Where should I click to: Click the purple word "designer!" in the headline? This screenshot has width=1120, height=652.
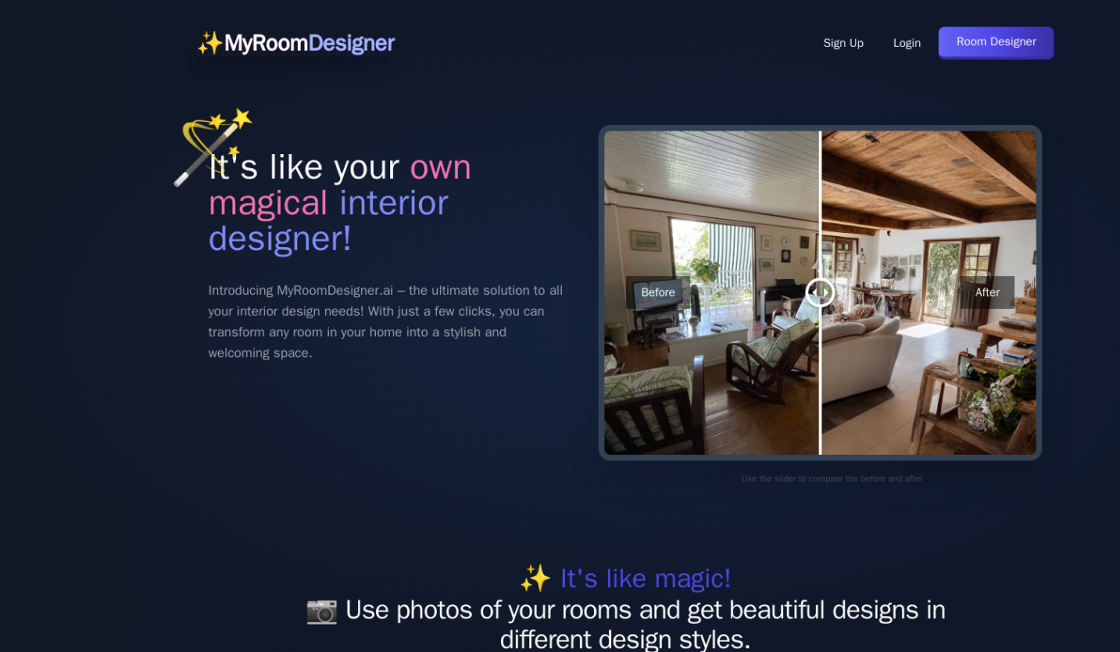(279, 239)
